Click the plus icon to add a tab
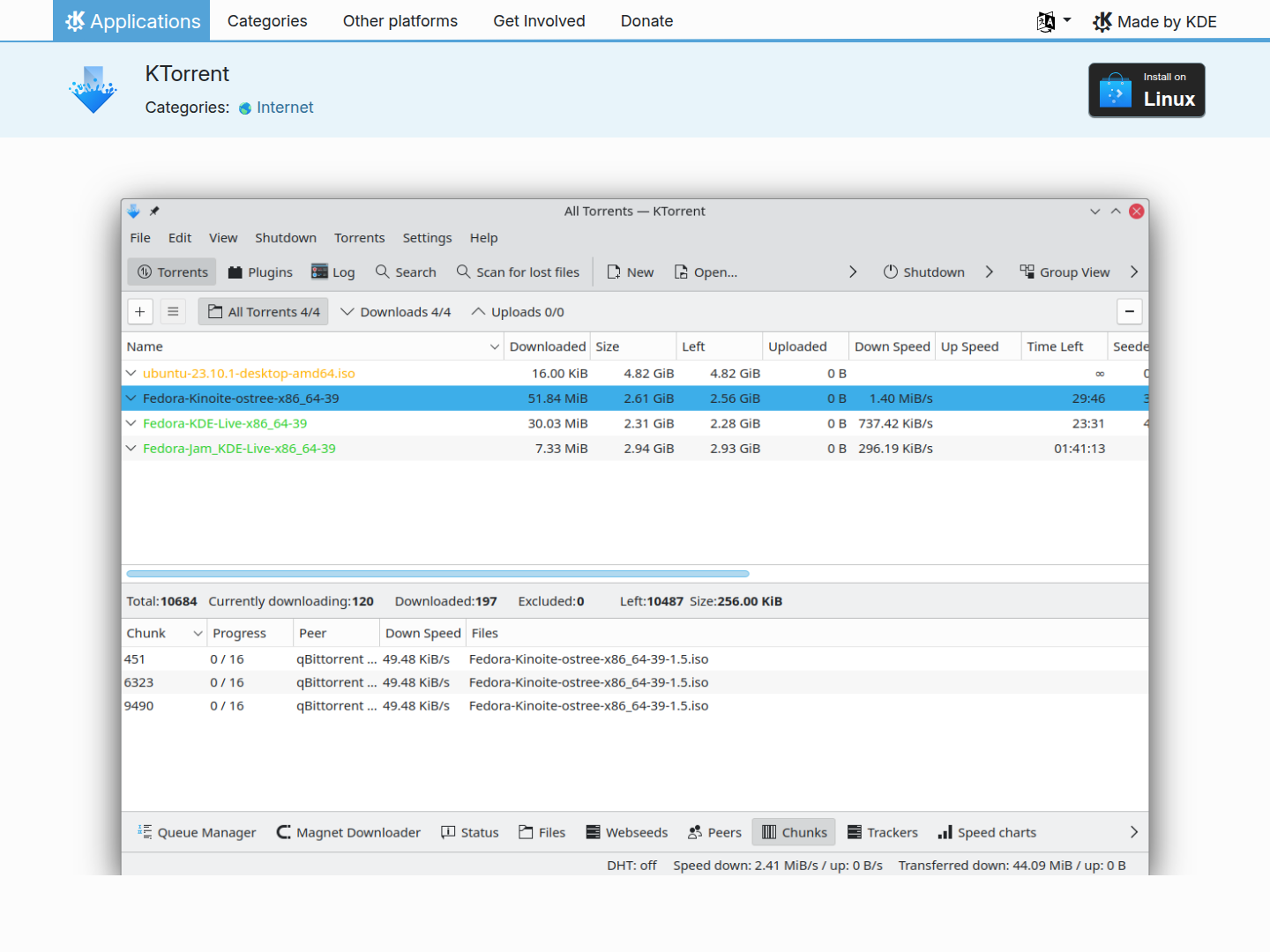 (x=140, y=311)
